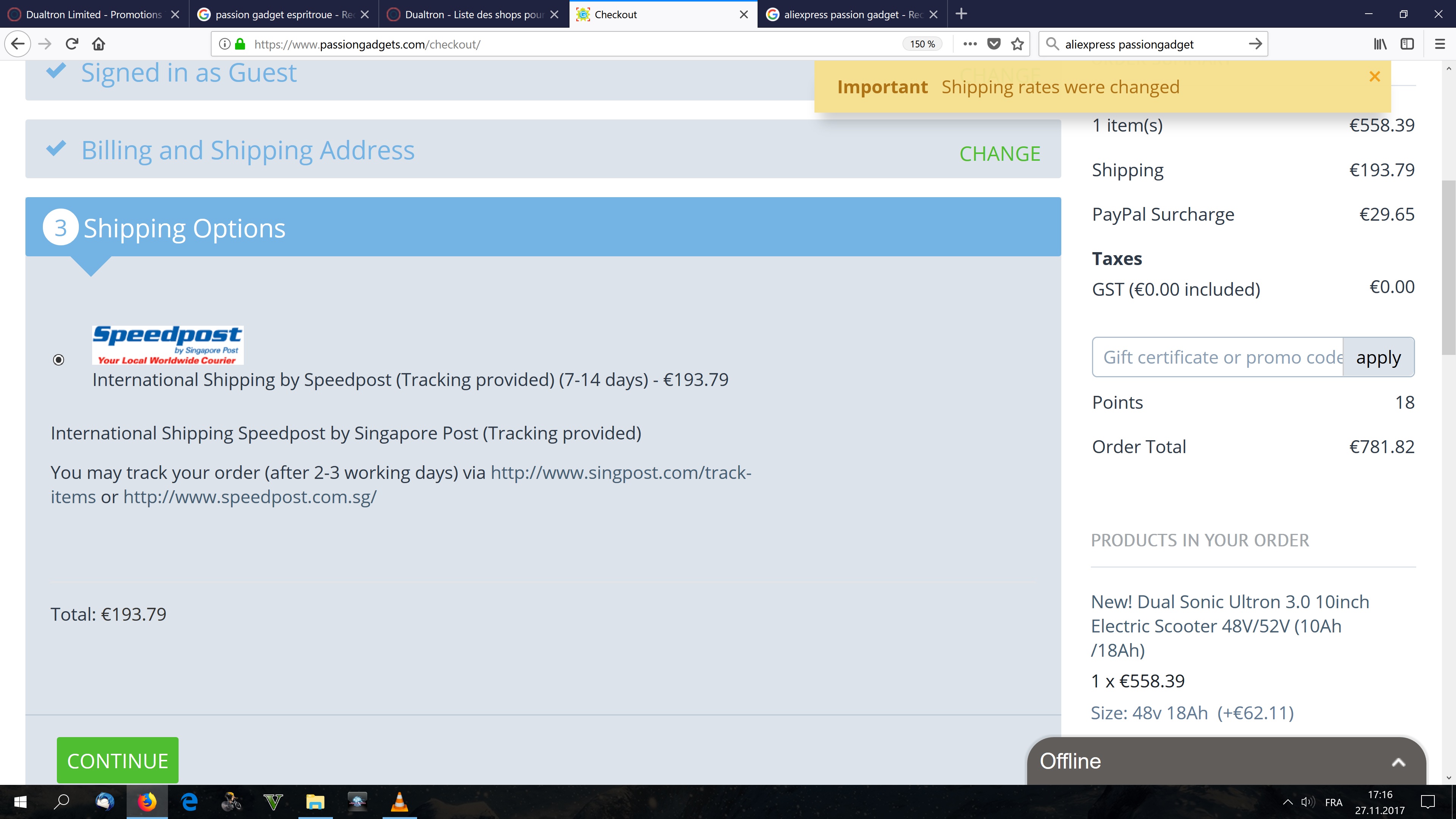1456x819 pixels.
Task: Click the search magnifier icon in search bar
Action: (1052, 44)
